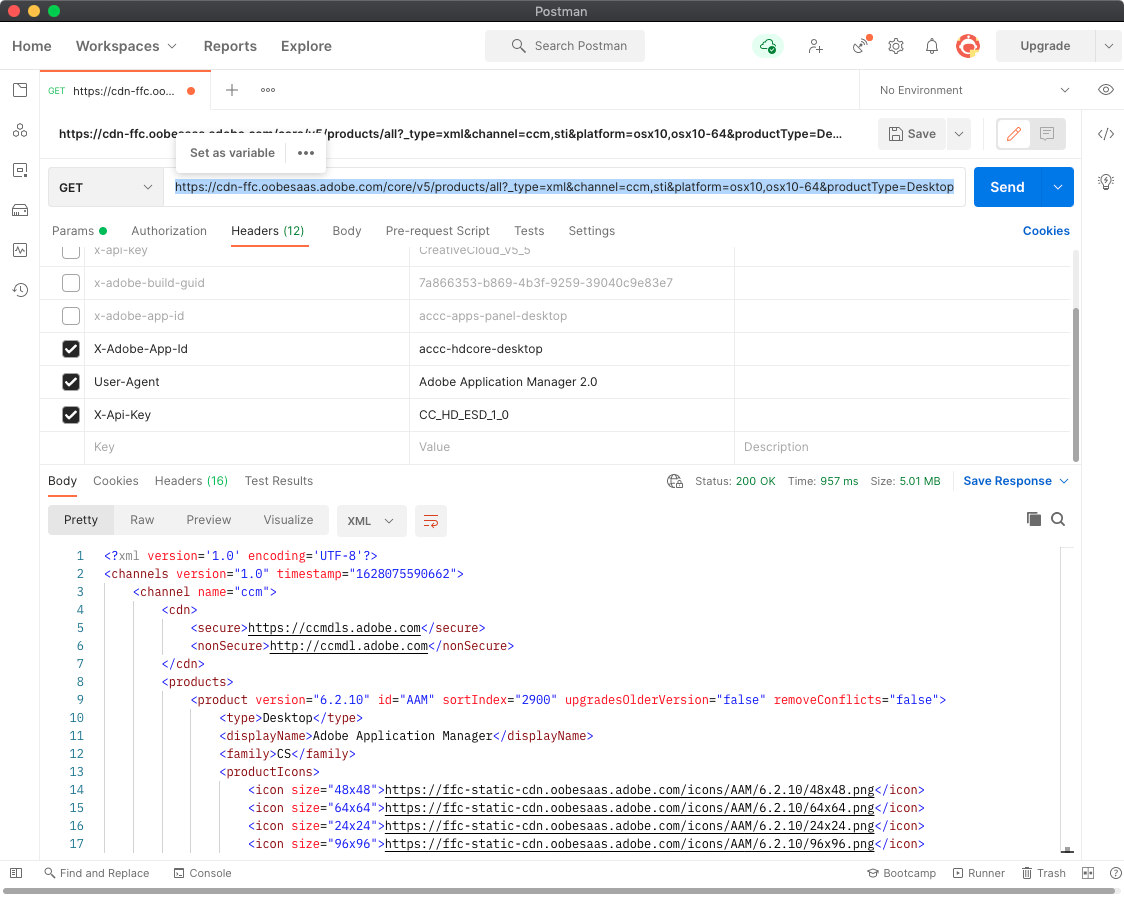Open the Collections sidebar panel
This screenshot has height=897, width=1124.
19,90
